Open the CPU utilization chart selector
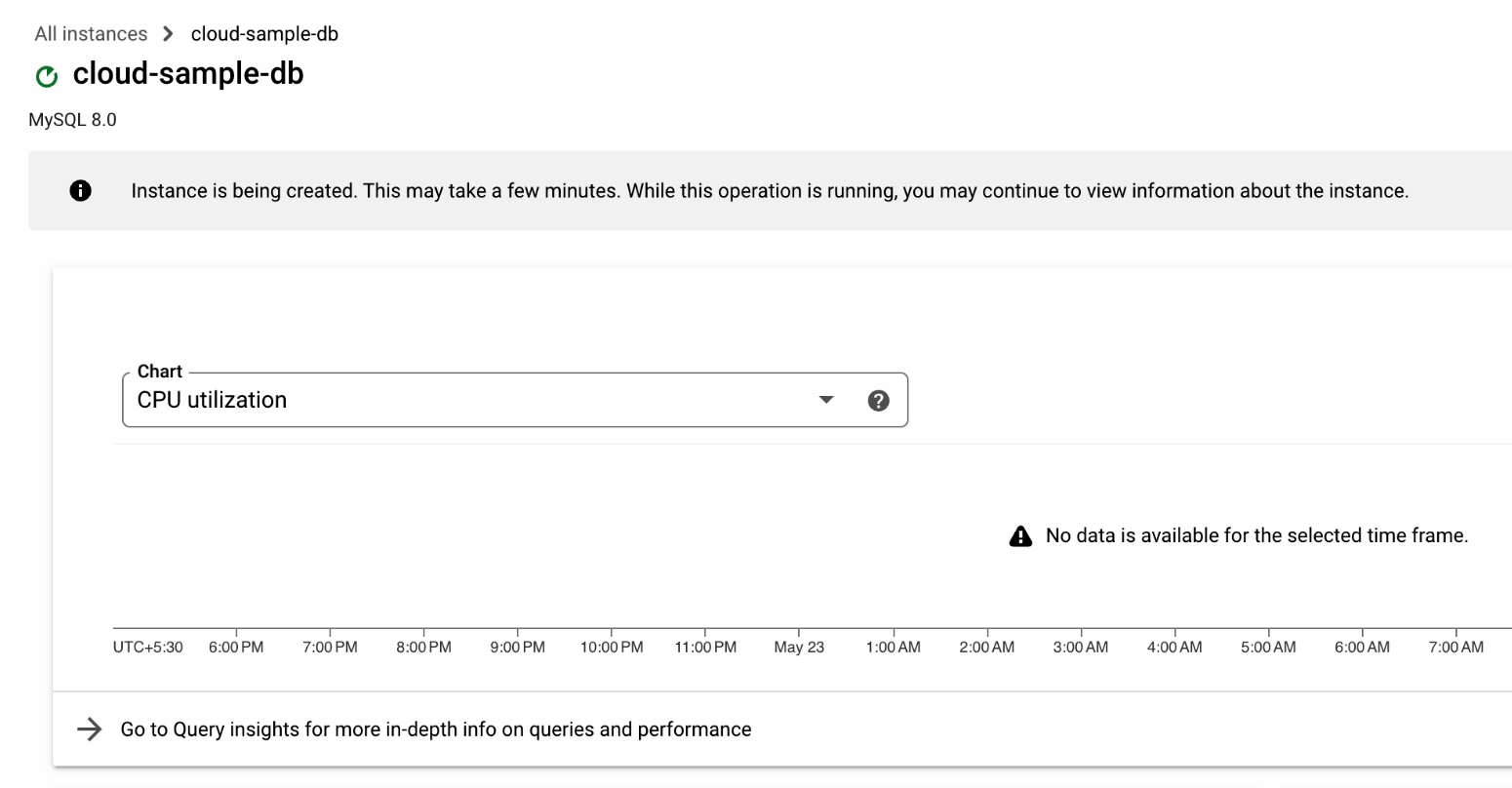The image size is (1512, 788). pyautogui.click(x=468, y=400)
